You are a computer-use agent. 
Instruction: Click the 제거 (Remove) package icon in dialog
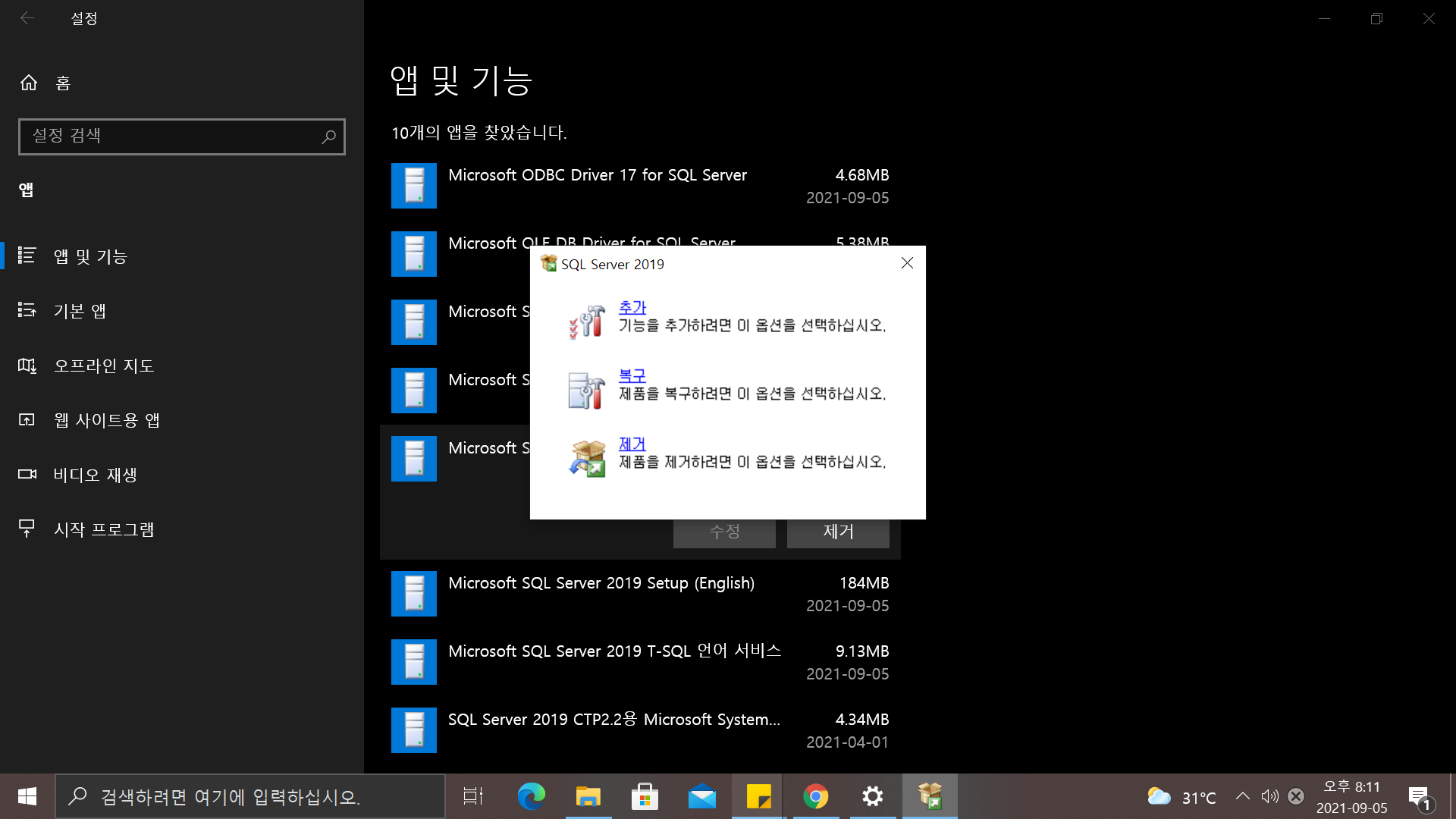pos(587,458)
